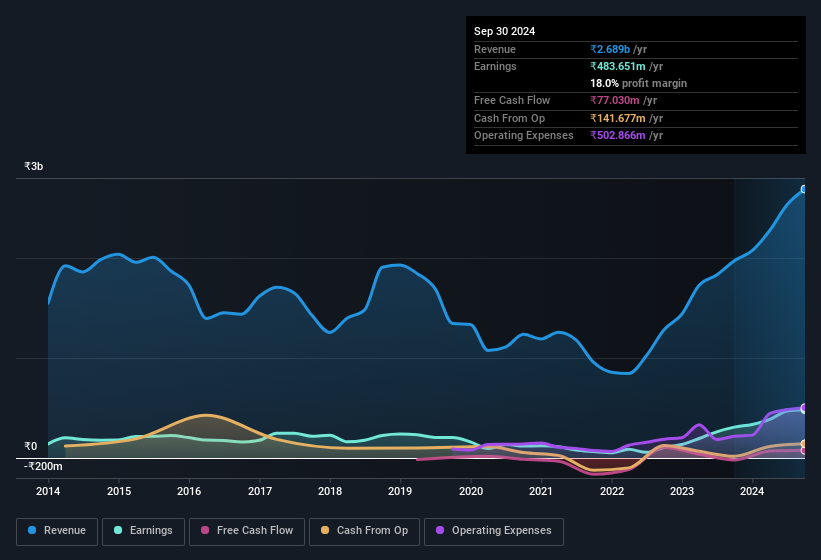Click the 2014 x-axis label
The height and width of the screenshot is (560, 821).
pyautogui.click(x=48, y=491)
